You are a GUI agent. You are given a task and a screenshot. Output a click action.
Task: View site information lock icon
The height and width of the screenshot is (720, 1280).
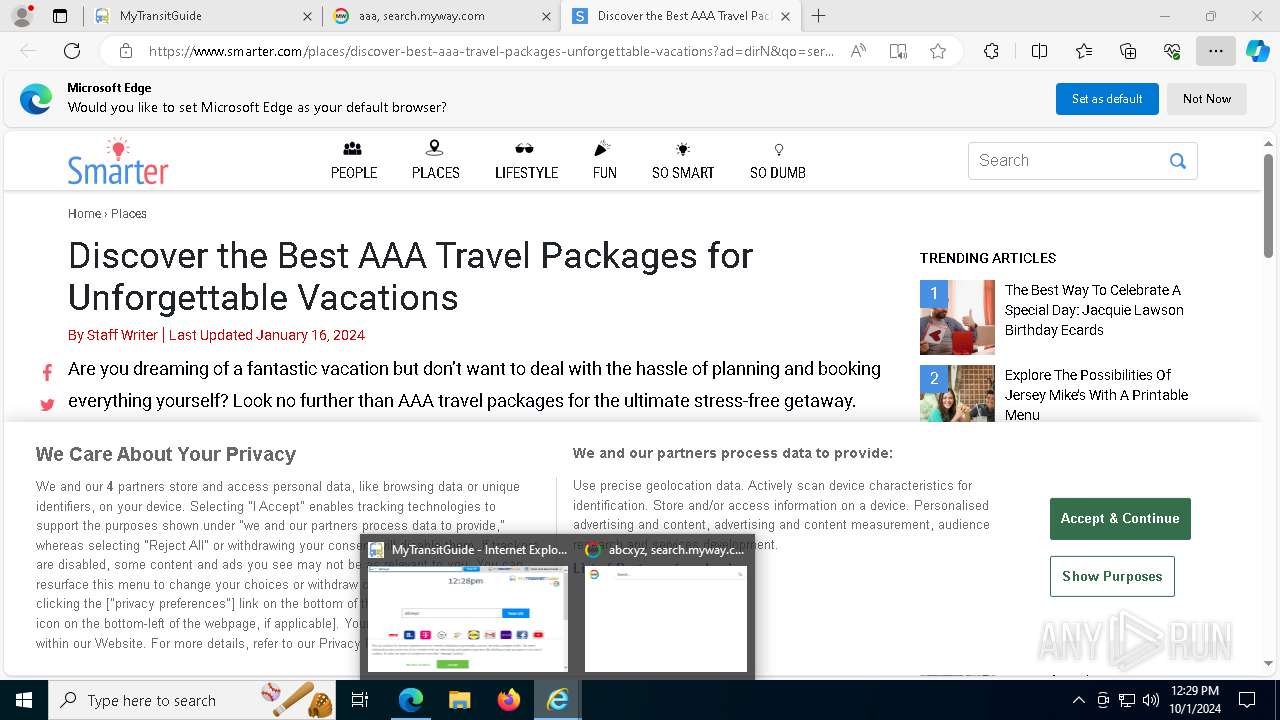point(126,51)
